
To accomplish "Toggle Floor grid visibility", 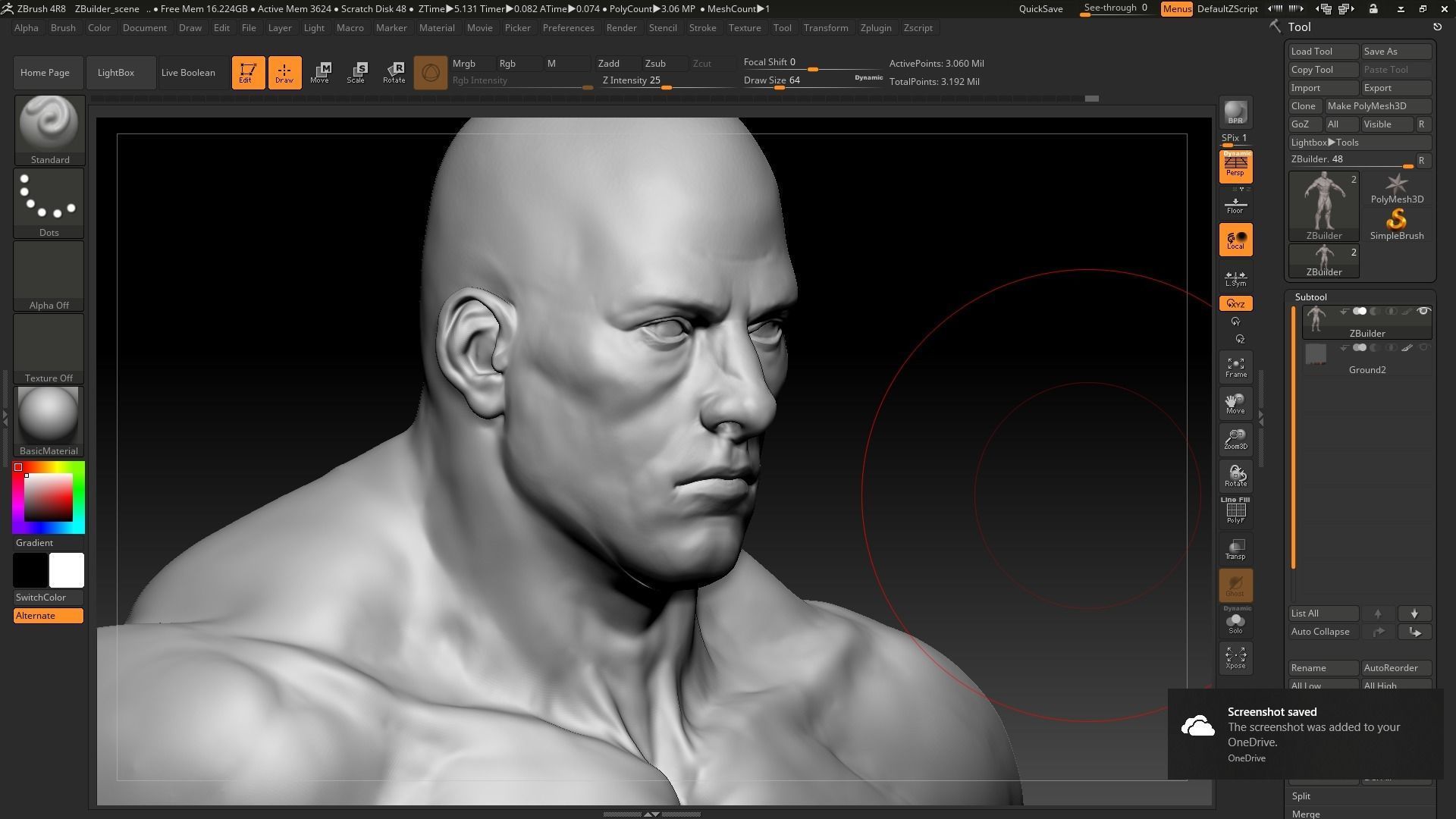I will [1235, 203].
